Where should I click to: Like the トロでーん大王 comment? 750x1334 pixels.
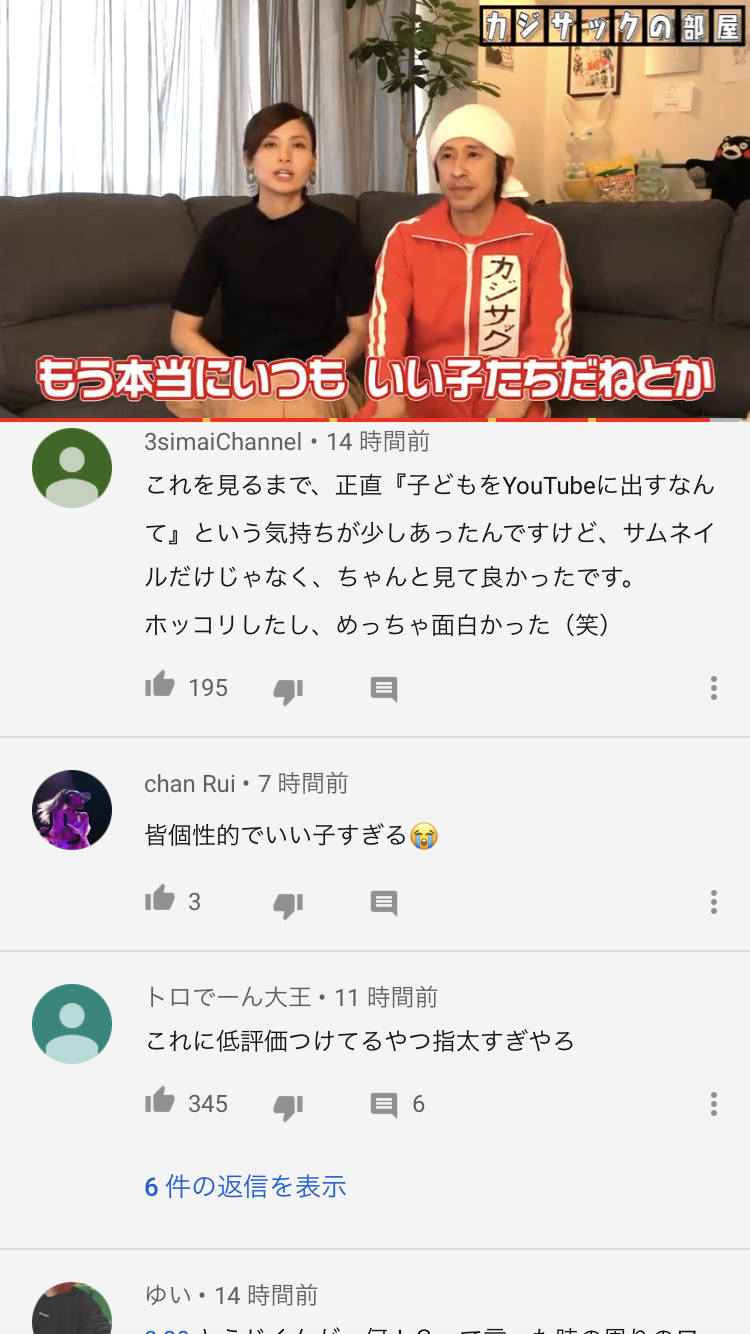160,1102
